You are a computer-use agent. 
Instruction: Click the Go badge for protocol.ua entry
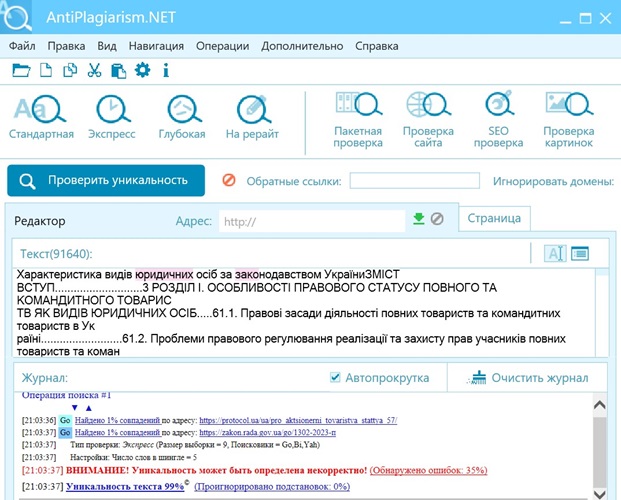65,420
